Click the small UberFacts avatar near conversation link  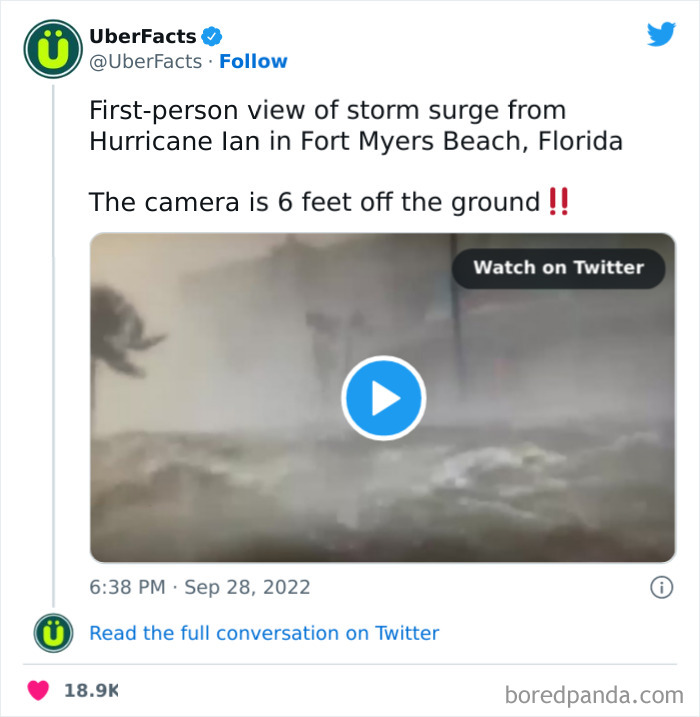click(53, 633)
